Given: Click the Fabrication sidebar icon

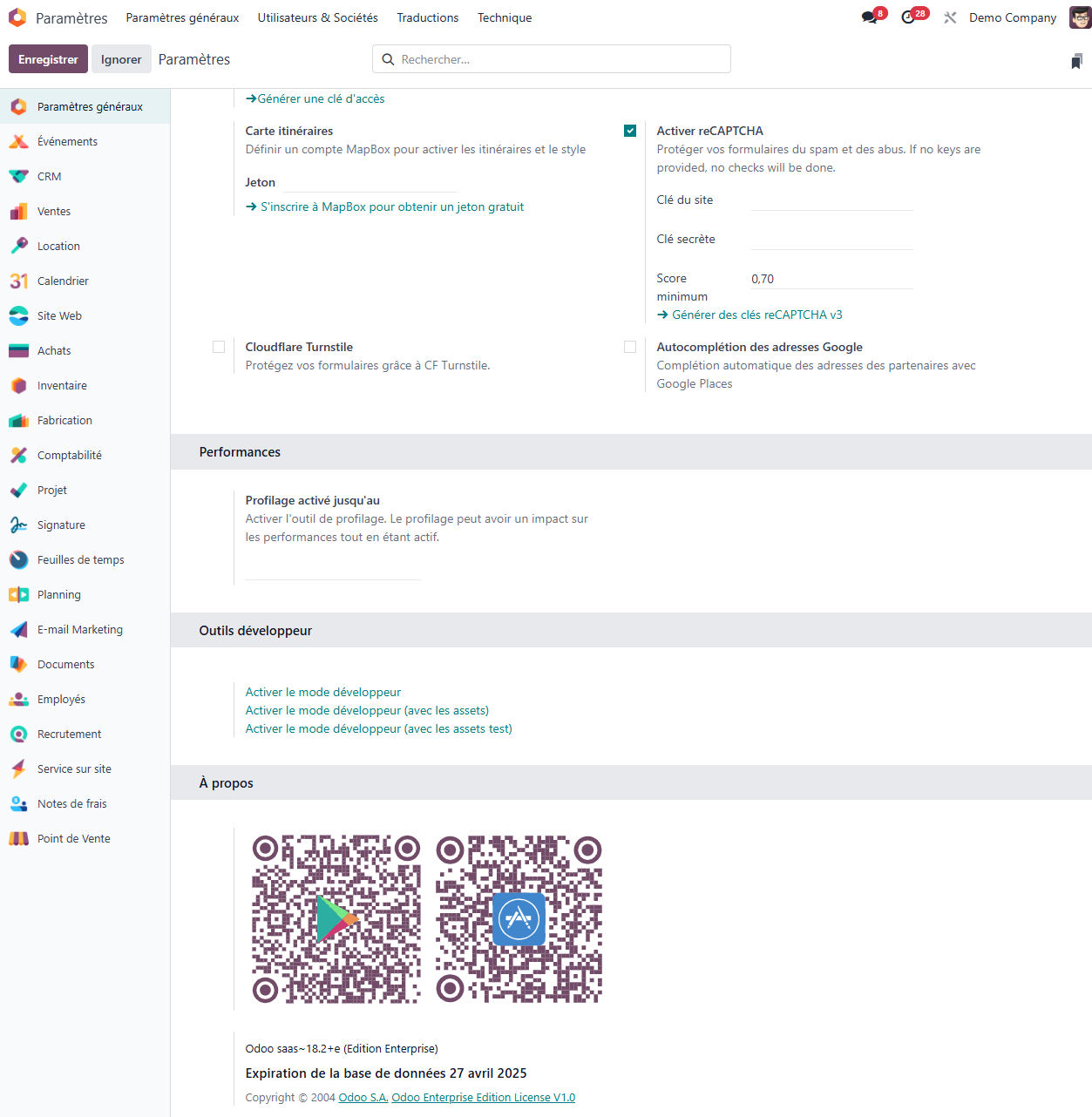Looking at the screenshot, I should (x=19, y=420).
